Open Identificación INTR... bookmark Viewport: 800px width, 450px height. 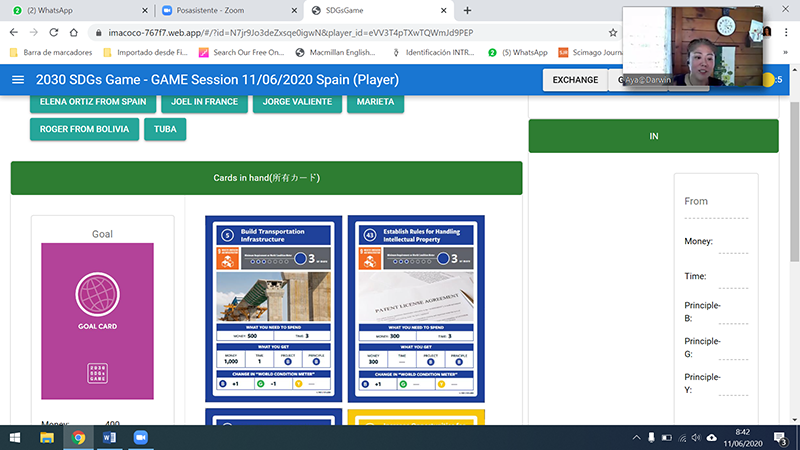(433, 53)
